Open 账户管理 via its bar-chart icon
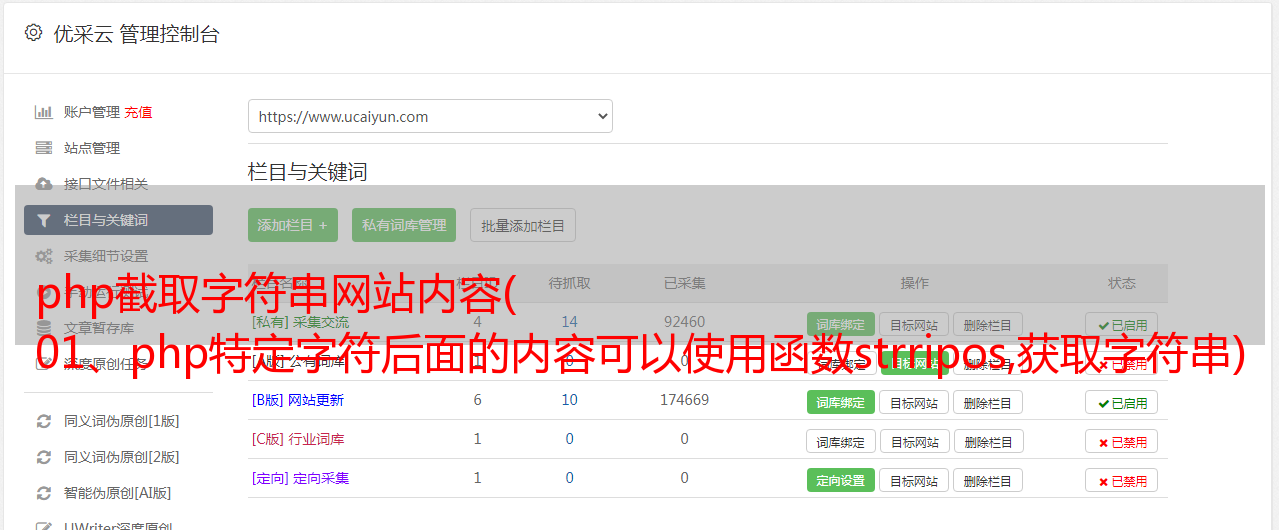This screenshot has height=530, width=1279. [x=43, y=112]
